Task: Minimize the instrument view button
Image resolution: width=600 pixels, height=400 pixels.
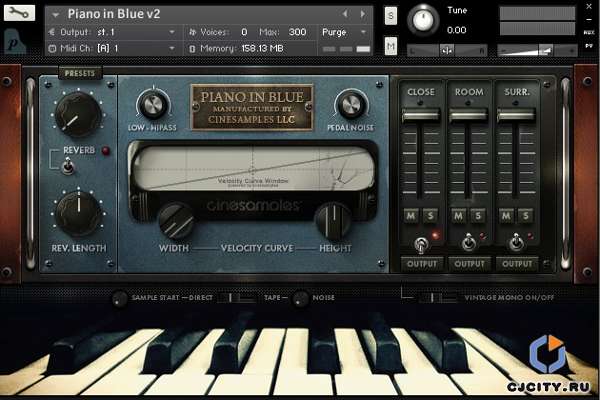Action: 589,20
